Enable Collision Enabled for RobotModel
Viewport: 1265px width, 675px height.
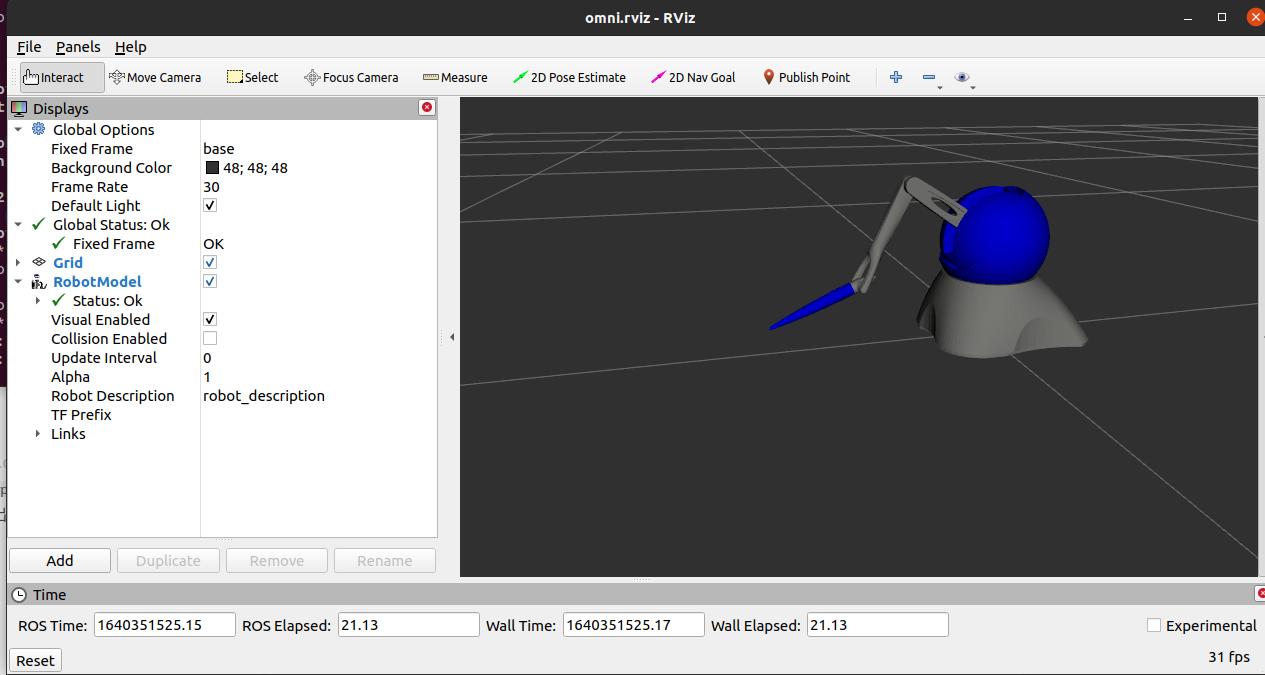click(x=209, y=338)
